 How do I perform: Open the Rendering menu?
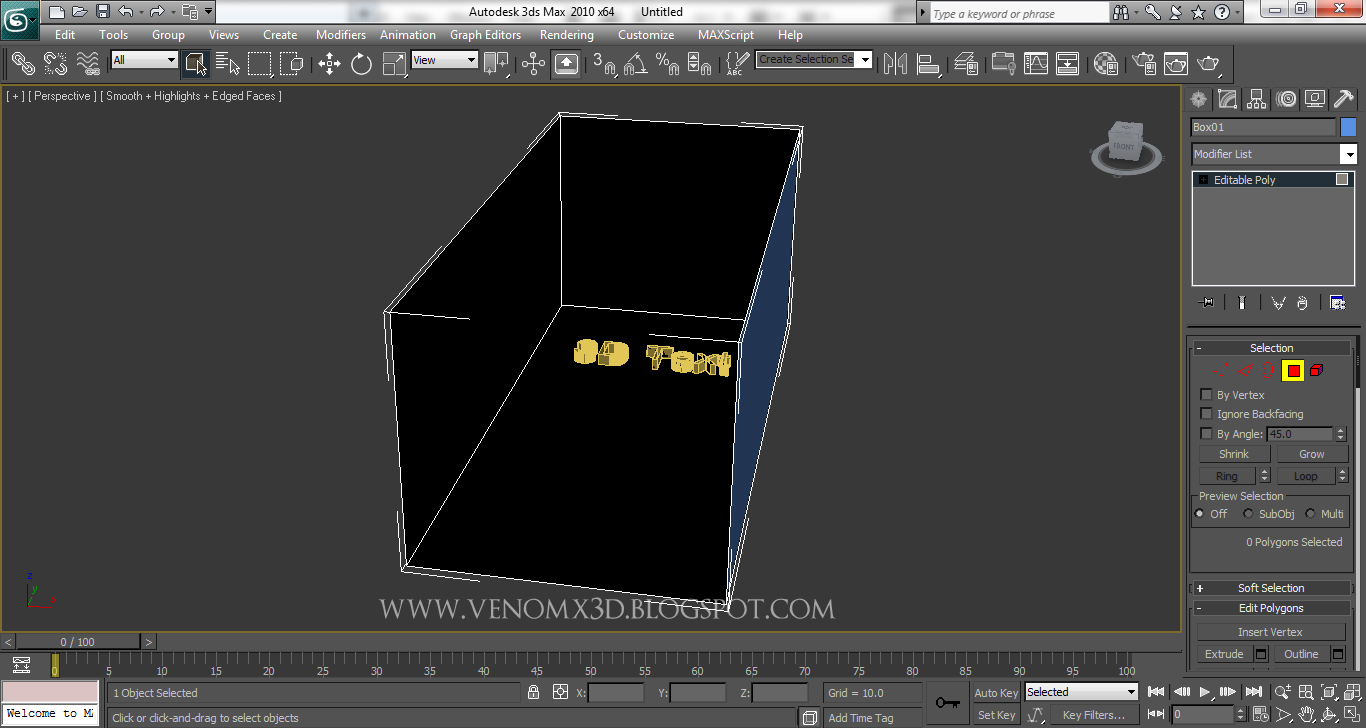[x=566, y=35]
